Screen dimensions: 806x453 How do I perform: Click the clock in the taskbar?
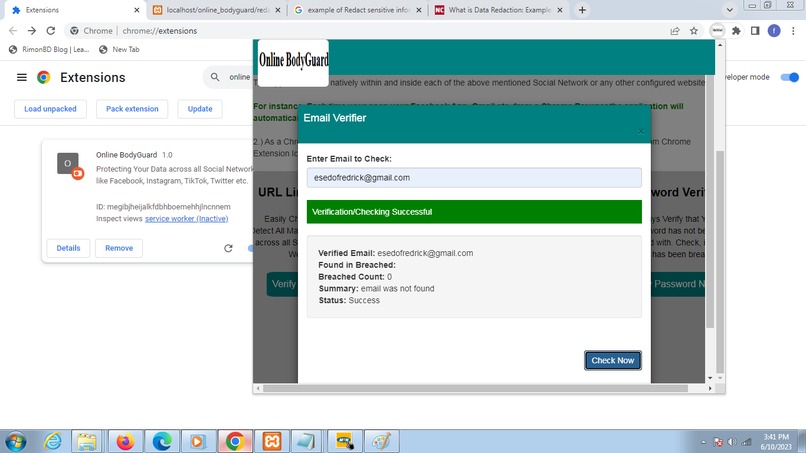776,442
